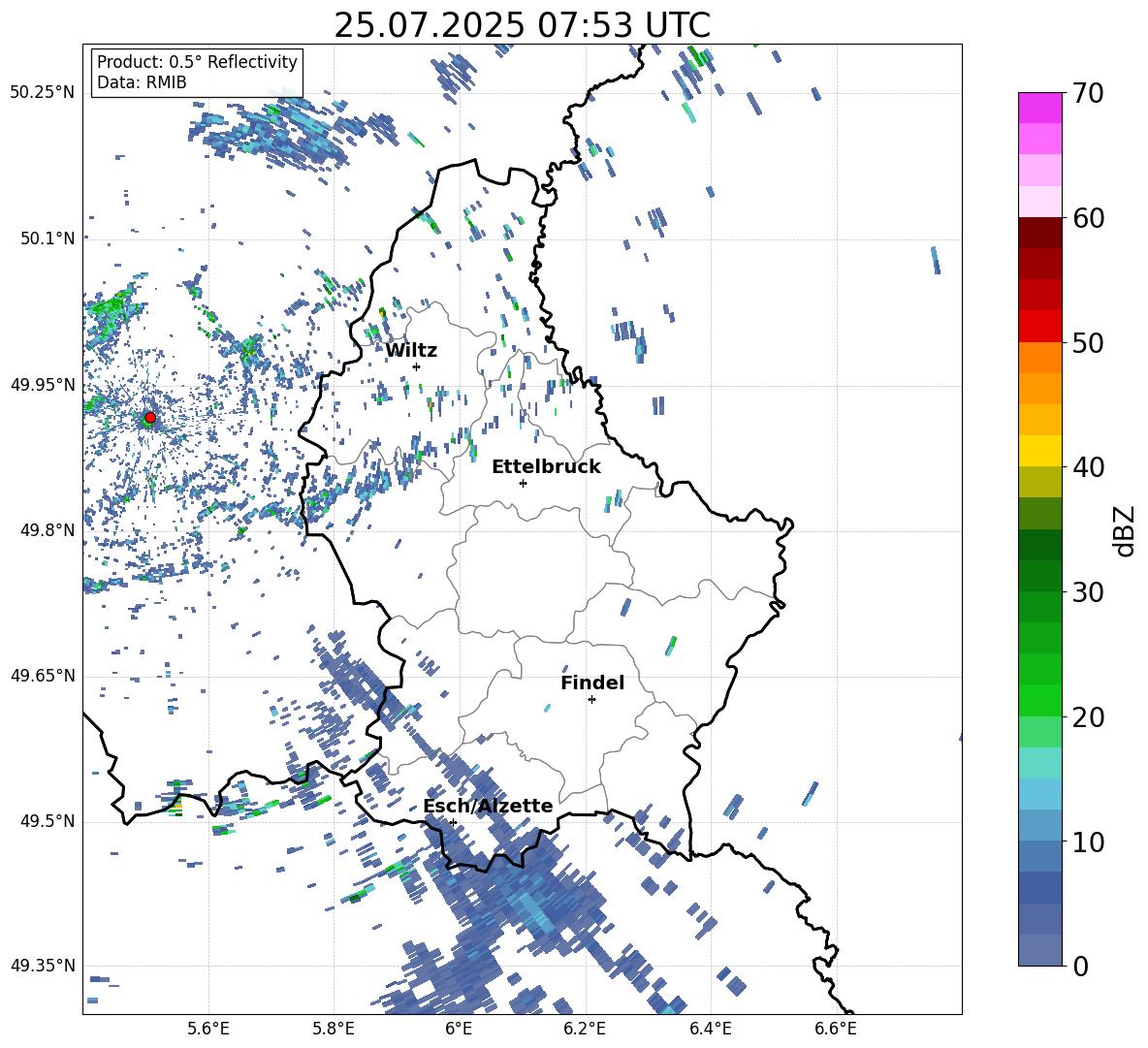
Task: Click the 20 tick on colorbar
Action: (1087, 717)
